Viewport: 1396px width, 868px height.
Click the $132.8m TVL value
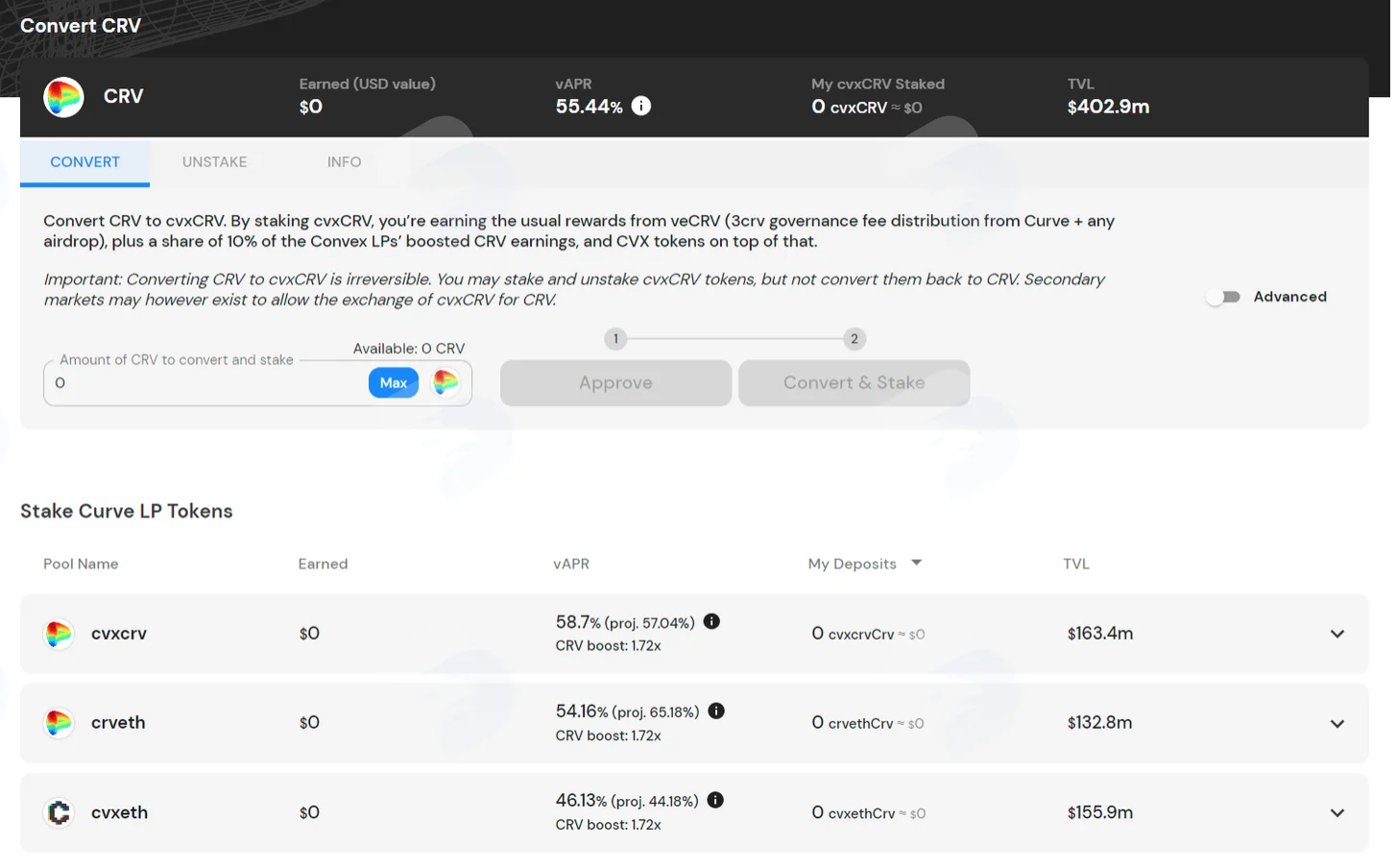point(1100,723)
